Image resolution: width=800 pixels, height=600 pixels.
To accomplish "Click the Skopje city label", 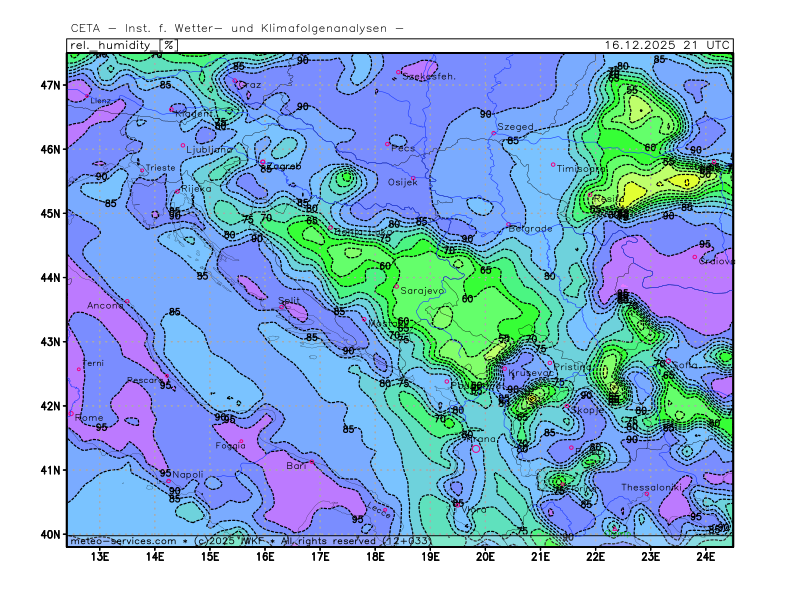I will click(588, 409).
